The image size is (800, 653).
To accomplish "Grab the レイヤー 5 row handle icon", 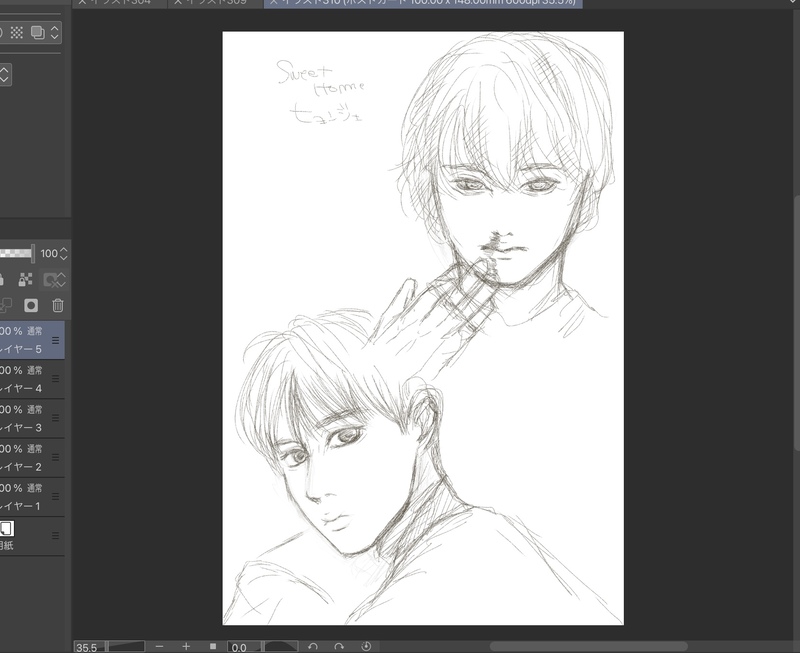I will [56, 340].
